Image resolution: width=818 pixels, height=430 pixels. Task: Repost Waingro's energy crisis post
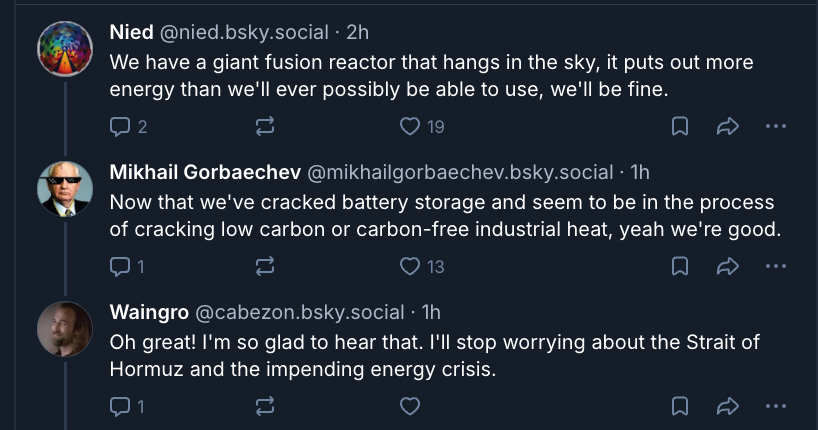click(265, 406)
